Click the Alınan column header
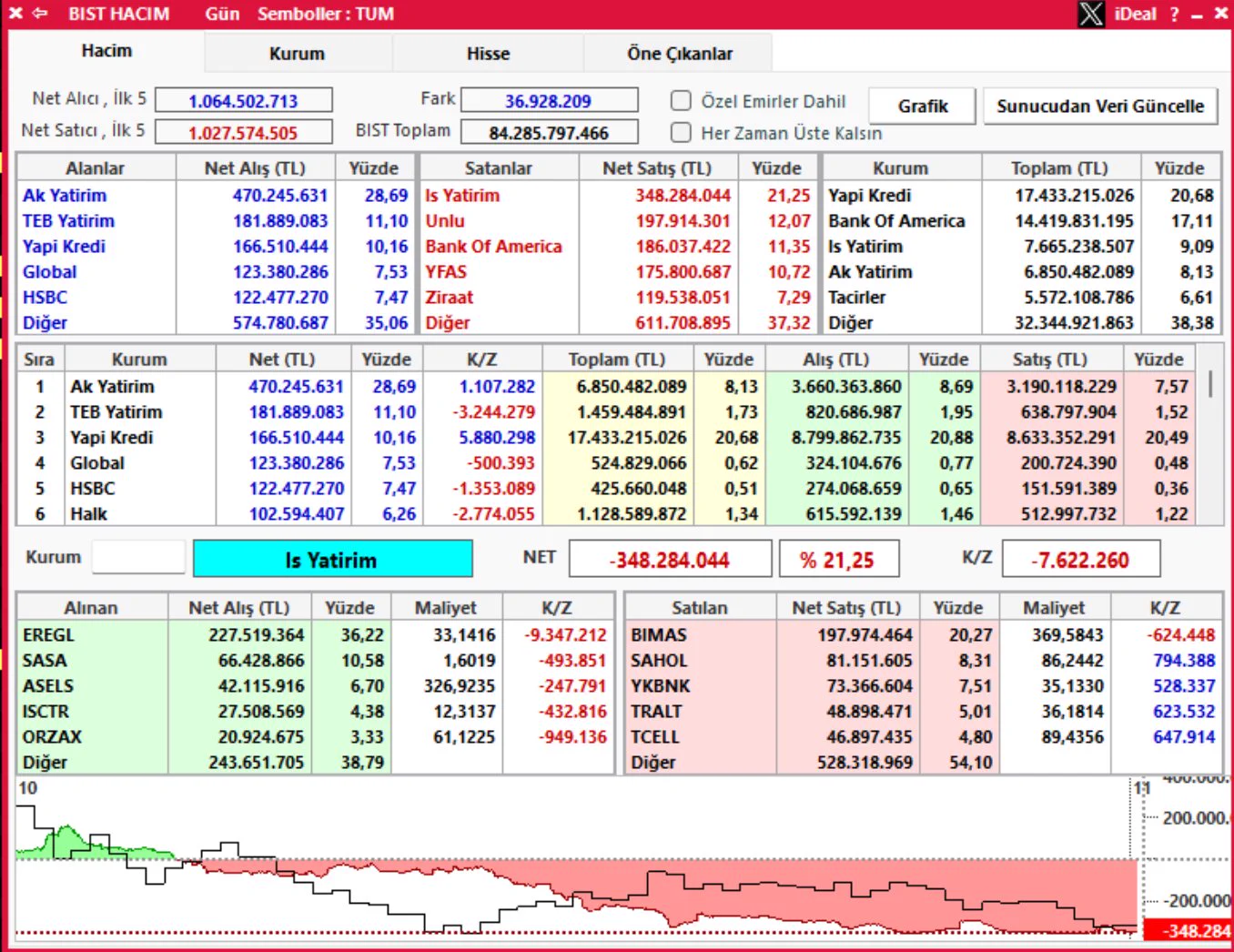 pyautogui.click(x=91, y=608)
